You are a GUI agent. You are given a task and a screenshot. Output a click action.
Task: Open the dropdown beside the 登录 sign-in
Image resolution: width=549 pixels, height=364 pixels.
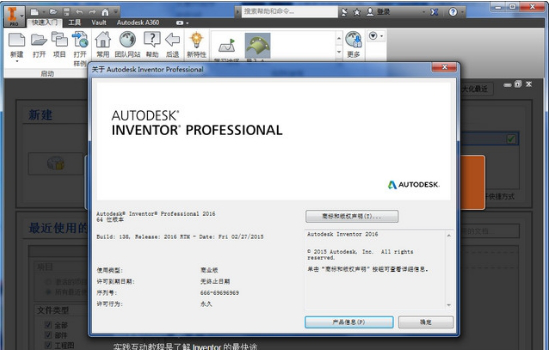click(424, 12)
